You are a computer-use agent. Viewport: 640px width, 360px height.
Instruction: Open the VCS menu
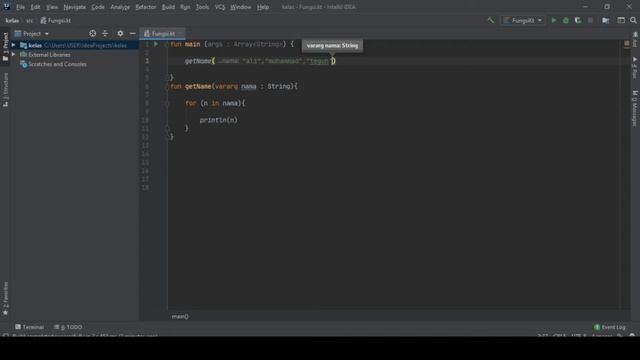[x=220, y=7]
